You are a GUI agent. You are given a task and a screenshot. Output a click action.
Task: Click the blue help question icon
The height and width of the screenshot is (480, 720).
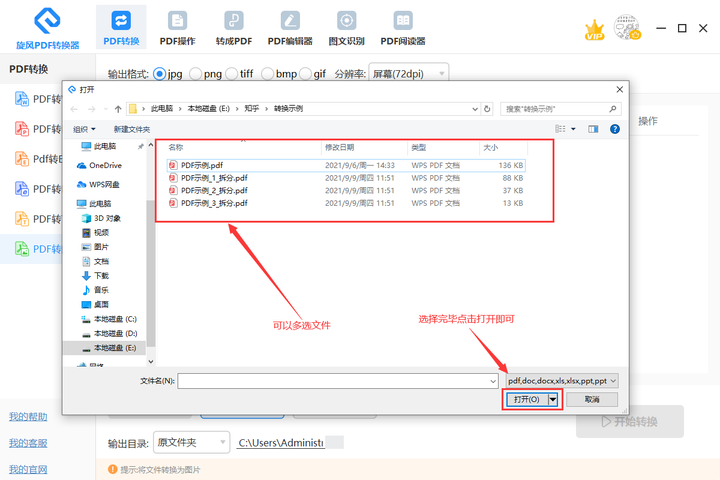615,129
